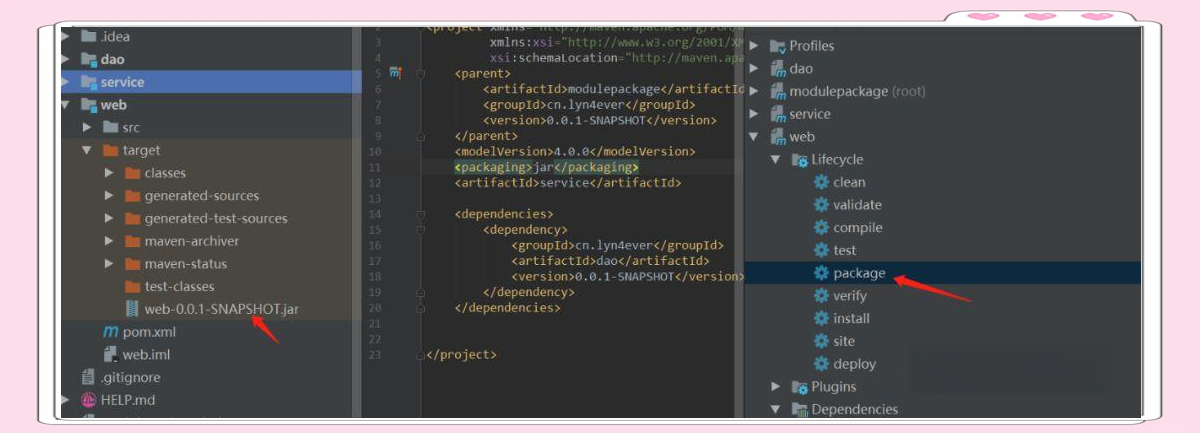Click the deploy lifecycle gear icon
The height and width of the screenshot is (433, 1200).
tap(821, 364)
